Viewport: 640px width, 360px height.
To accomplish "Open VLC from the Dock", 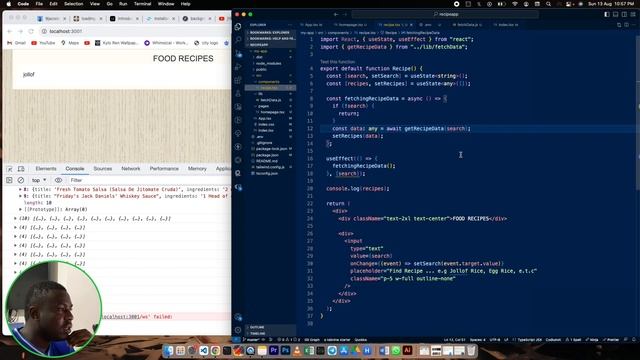I will click(297, 351).
